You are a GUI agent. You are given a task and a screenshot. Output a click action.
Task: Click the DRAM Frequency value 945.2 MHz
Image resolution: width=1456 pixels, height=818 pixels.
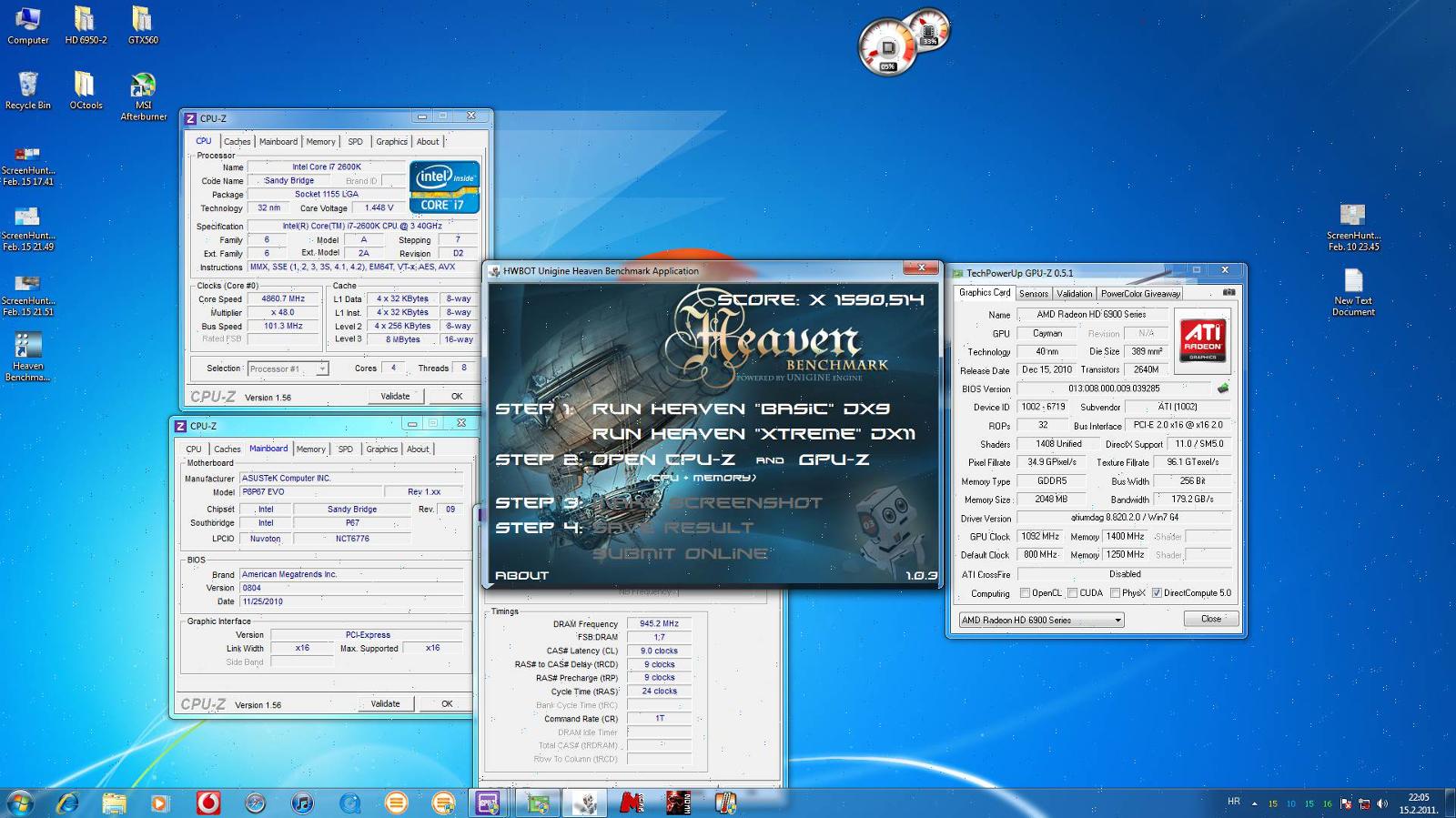(659, 623)
